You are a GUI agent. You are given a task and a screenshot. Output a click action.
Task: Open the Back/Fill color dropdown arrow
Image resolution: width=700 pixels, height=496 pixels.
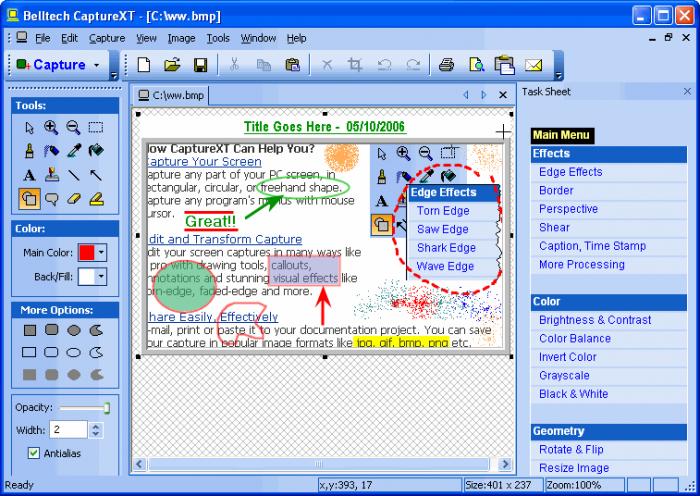point(101,276)
